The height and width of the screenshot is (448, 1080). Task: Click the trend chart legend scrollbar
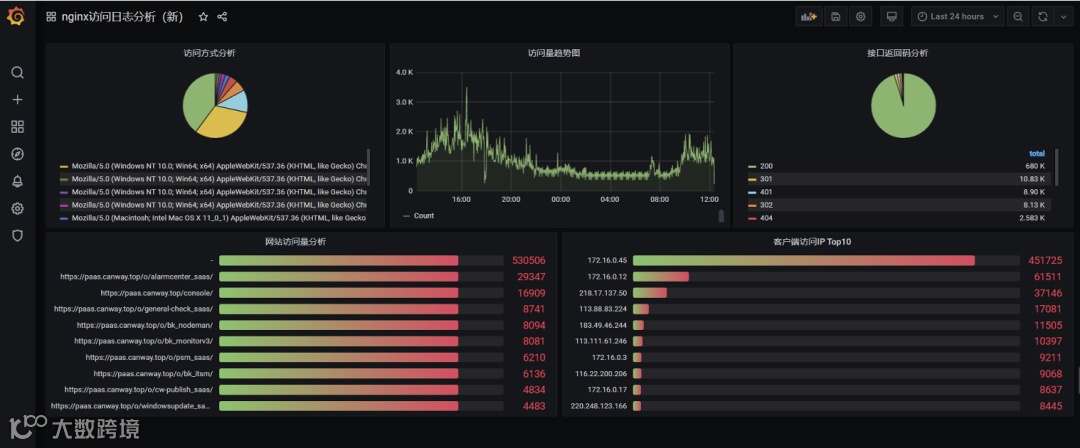point(721,216)
